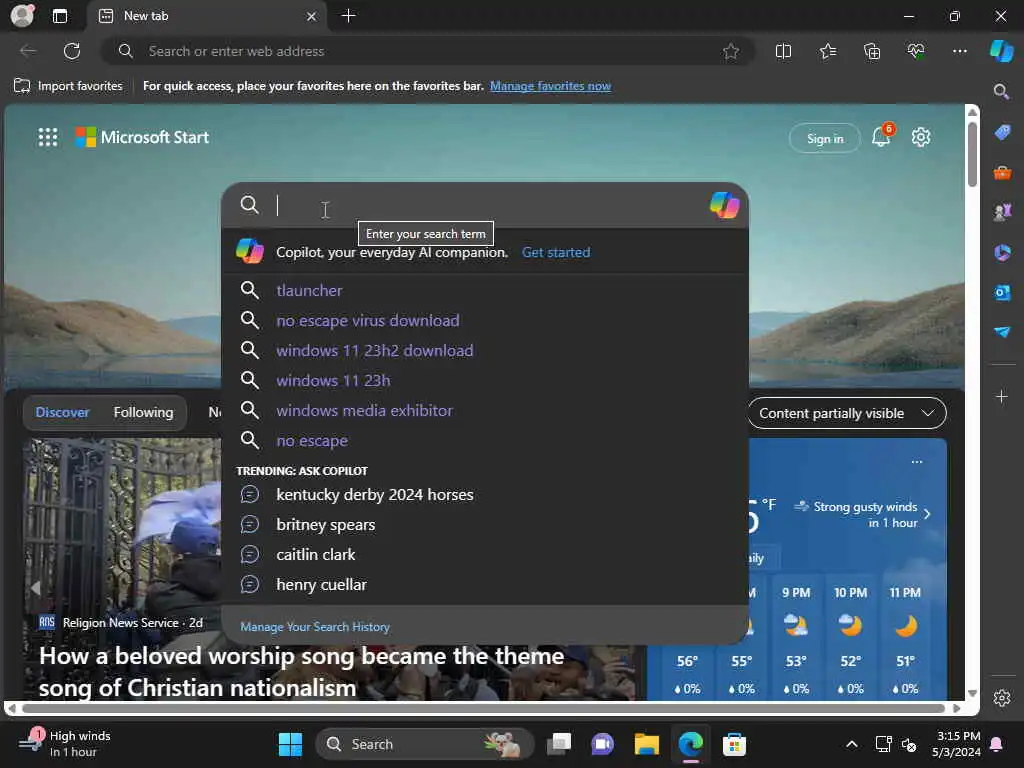
Task: Click the page vertical scrollbar thumb
Action: point(972,154)
